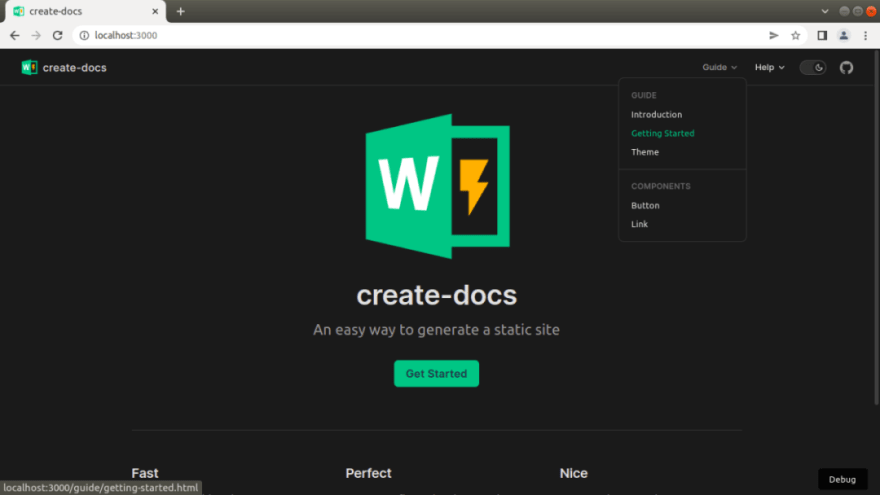
Task: Choose Theme from the Guide menu
Action: 645,152
